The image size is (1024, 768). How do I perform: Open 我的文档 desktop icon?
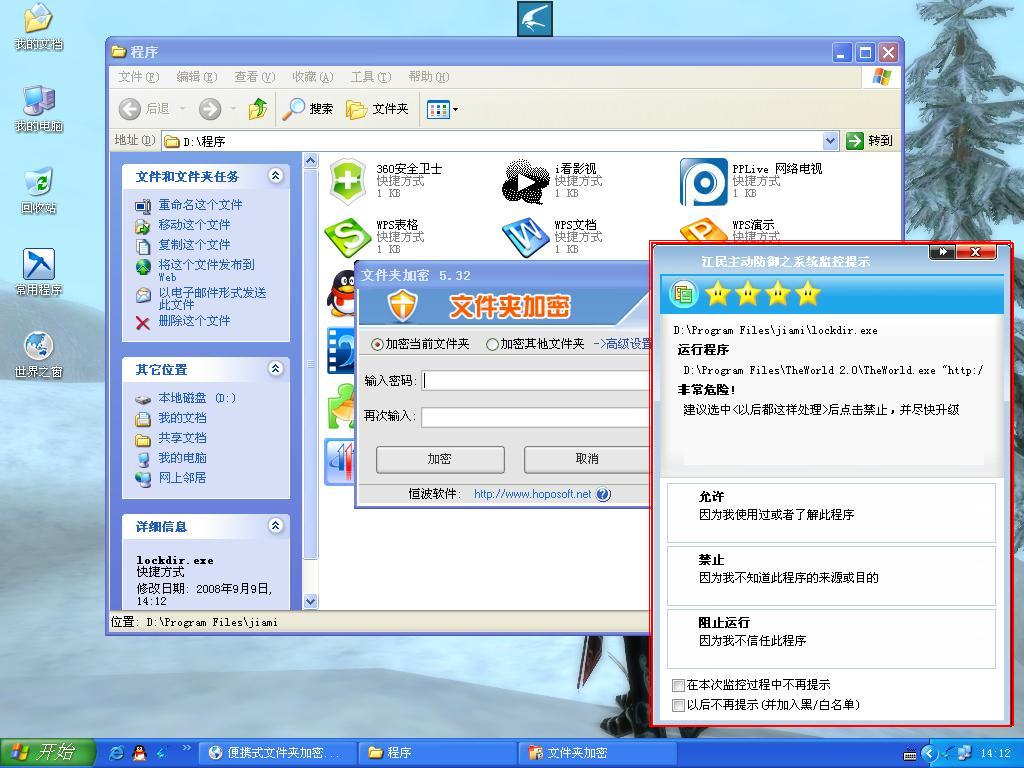pyautogui.click(x=39, y=27)
